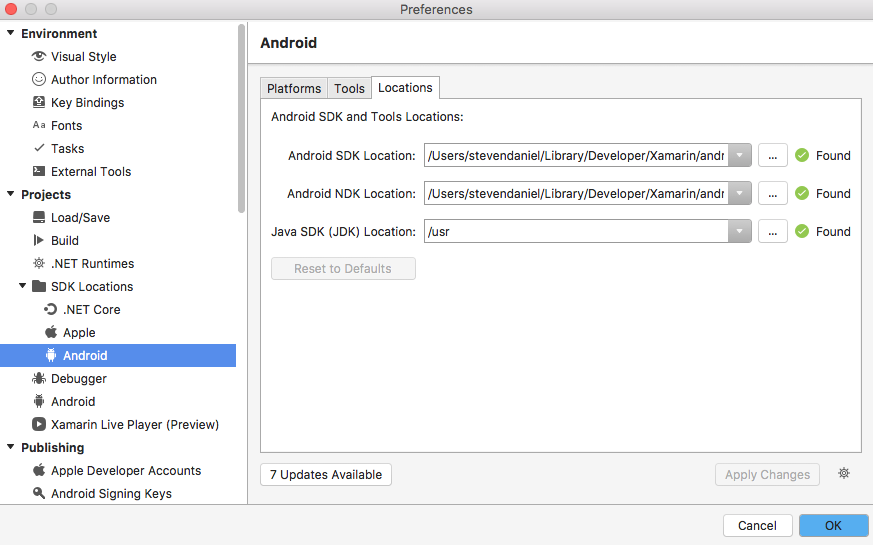Collapse the Environment section
The width and height of the screenshot is (873, 545).
[x=10, y=33]
